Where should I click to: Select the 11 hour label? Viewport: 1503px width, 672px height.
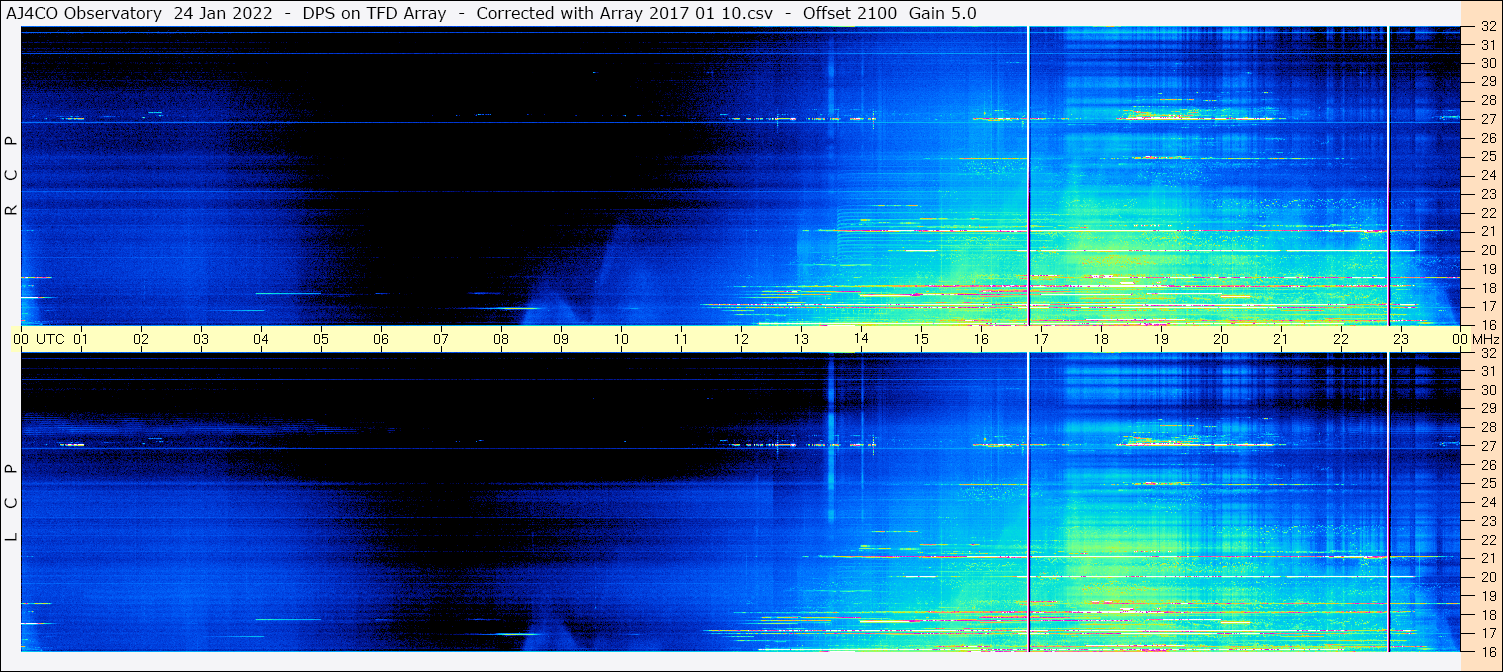pyautogui.click(x=681, y=339)
